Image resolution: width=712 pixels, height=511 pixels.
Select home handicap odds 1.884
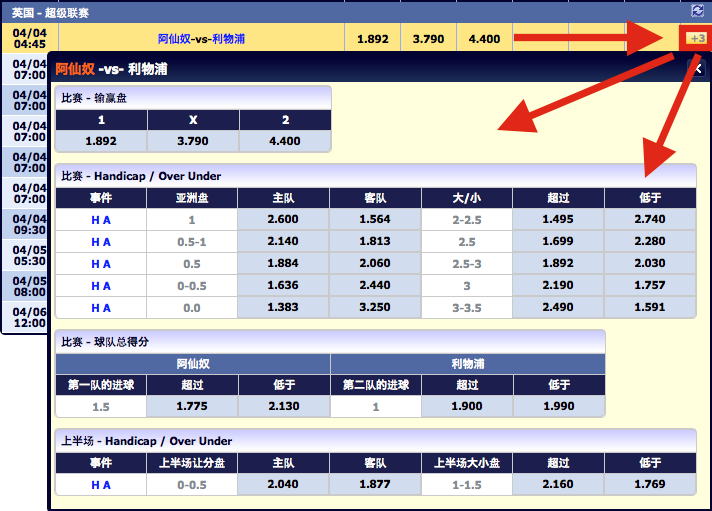[283, 263]
